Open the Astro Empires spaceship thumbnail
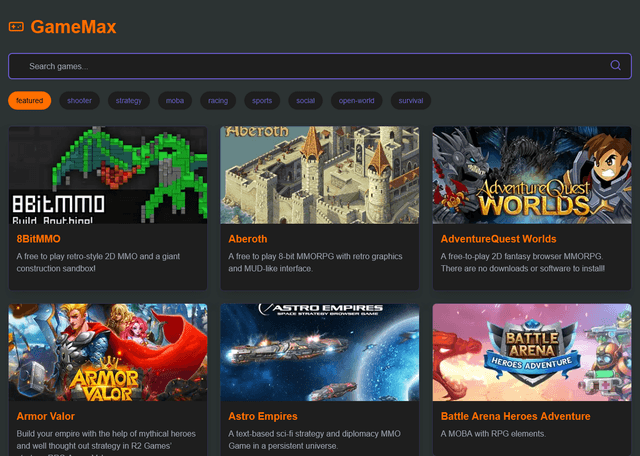The image size is (640, 456). point(320,352)
